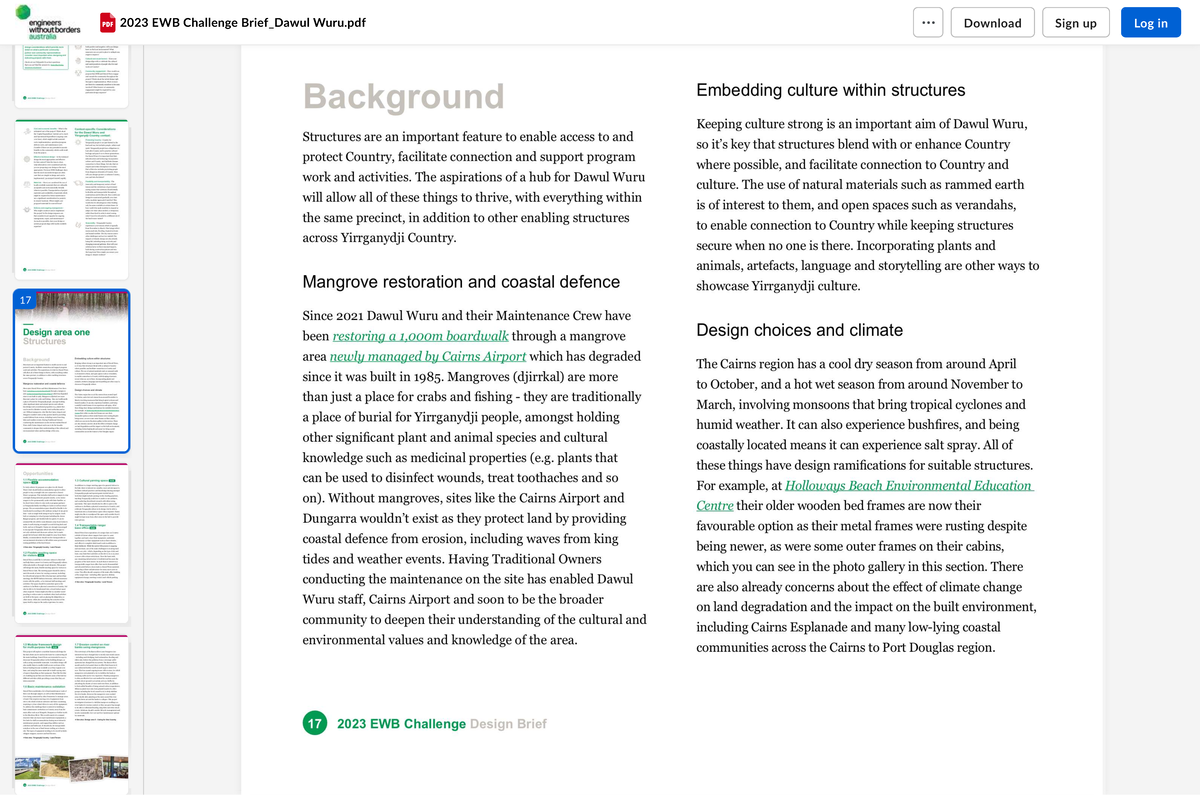The width and height of the screenshot is (1200, 795).
Task: Open the three-dots more options menu
Action: pos(928,22)
